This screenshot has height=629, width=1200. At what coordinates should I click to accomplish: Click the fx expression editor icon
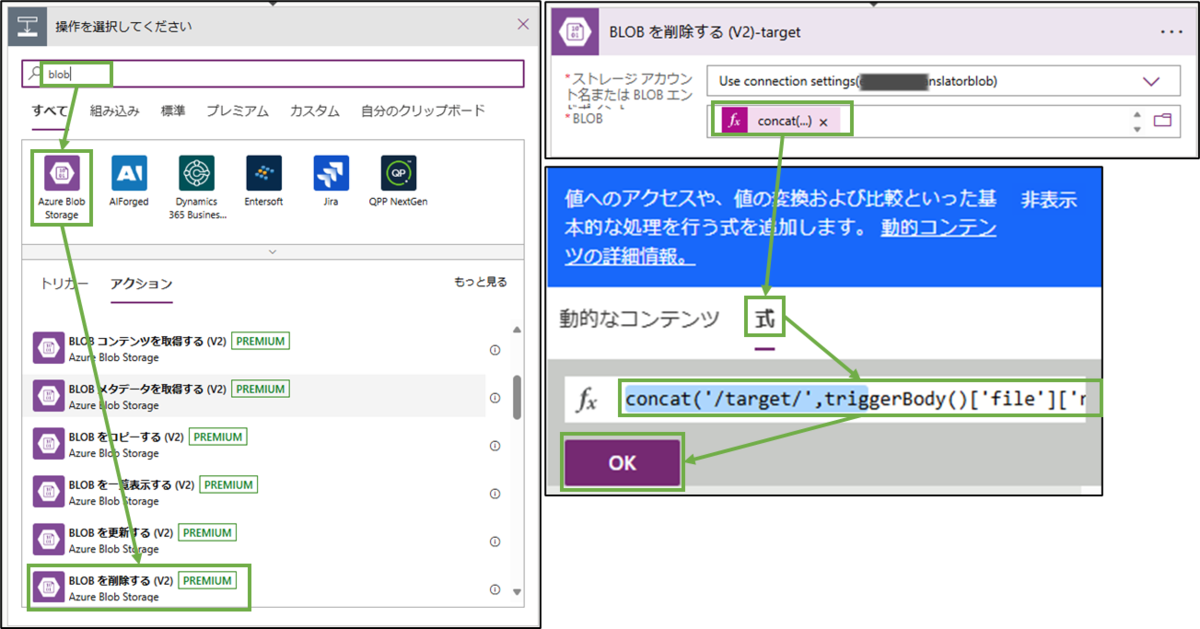click(x=588, y=401)
